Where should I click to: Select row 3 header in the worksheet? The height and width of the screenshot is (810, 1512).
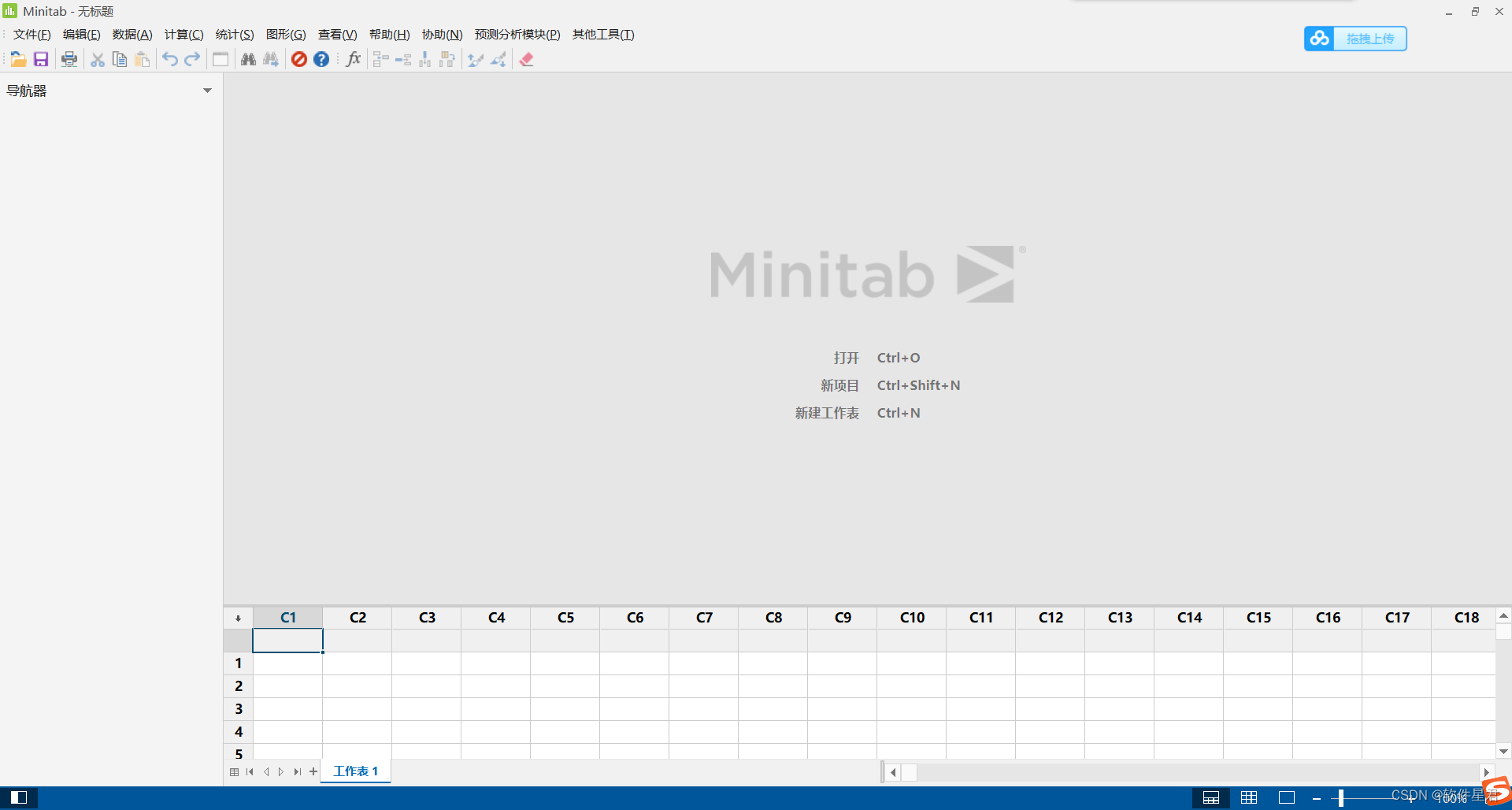pos(239,709)
